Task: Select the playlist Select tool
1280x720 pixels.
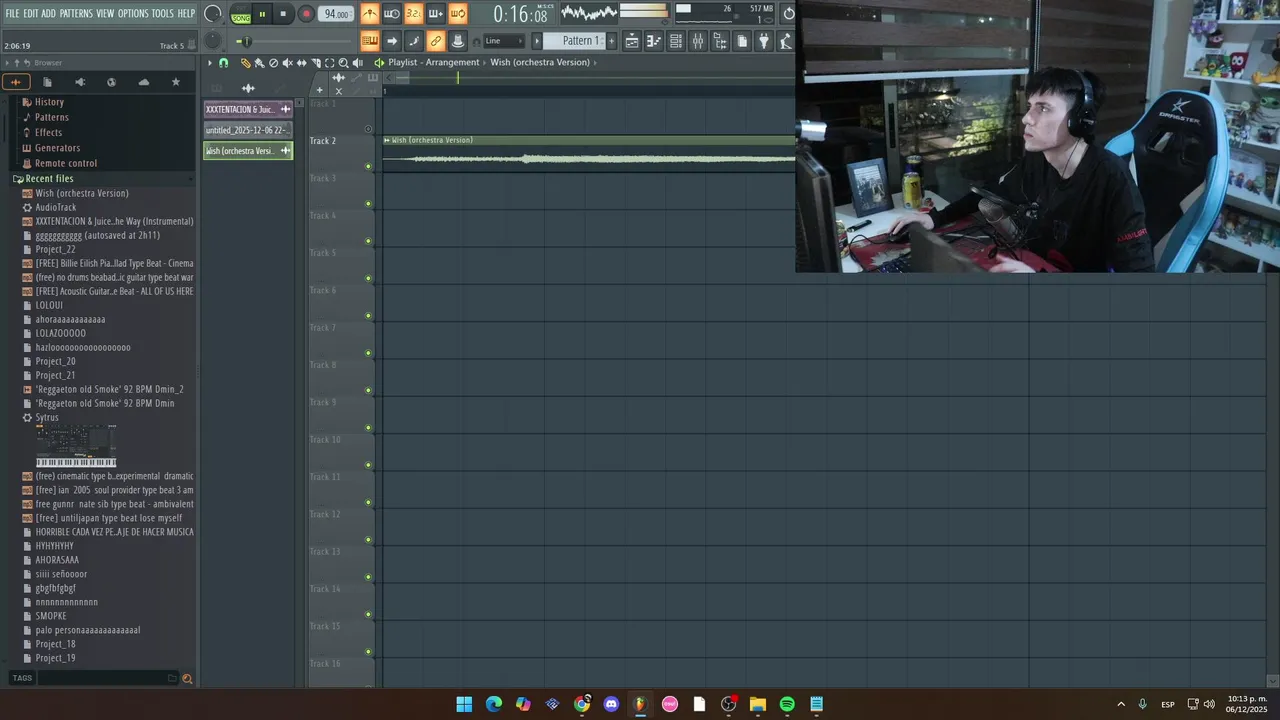Action: click(329, 63)
